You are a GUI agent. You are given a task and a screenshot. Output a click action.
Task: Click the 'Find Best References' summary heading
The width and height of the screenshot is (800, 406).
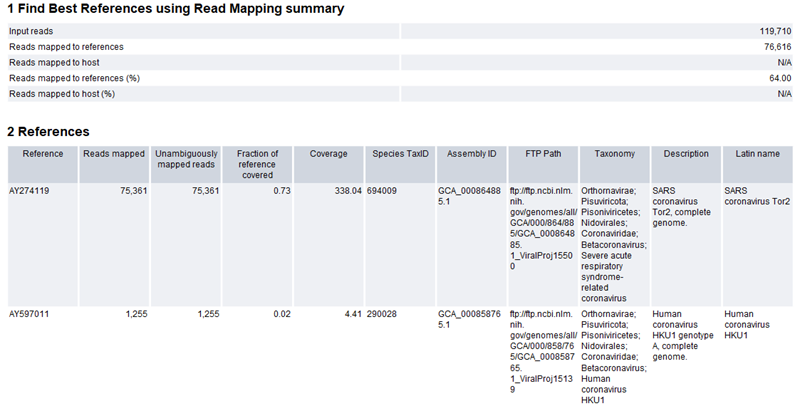176,9
